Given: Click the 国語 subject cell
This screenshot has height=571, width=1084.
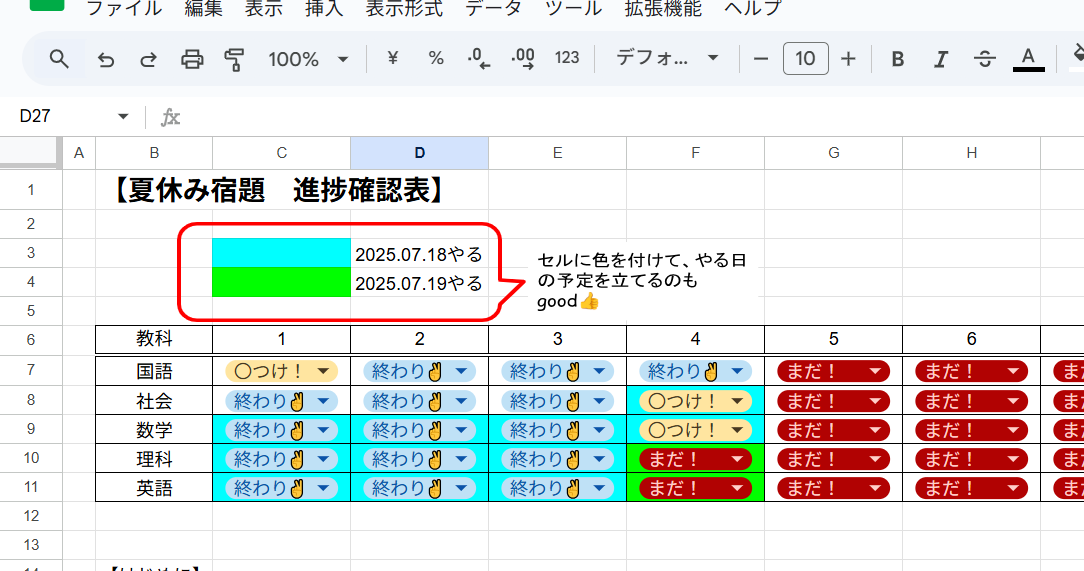Looking at the screenshot, I should click(154, 371).
